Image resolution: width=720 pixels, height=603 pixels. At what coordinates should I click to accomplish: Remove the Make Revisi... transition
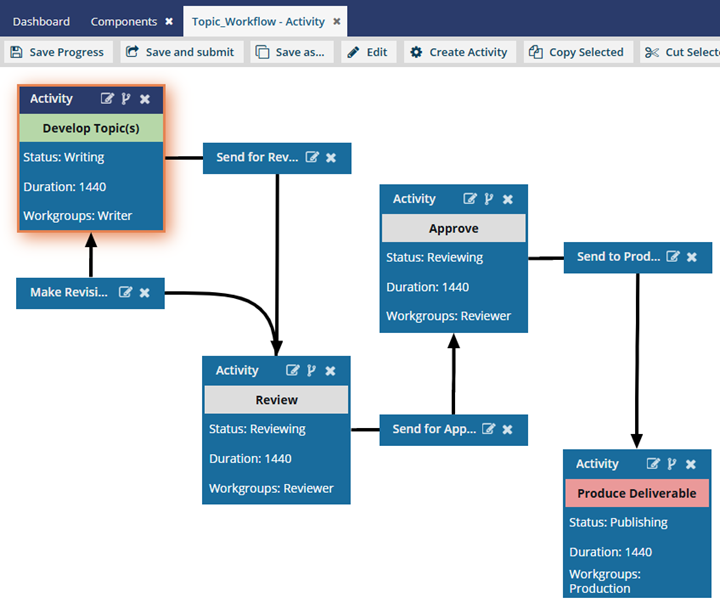[144, 292]
